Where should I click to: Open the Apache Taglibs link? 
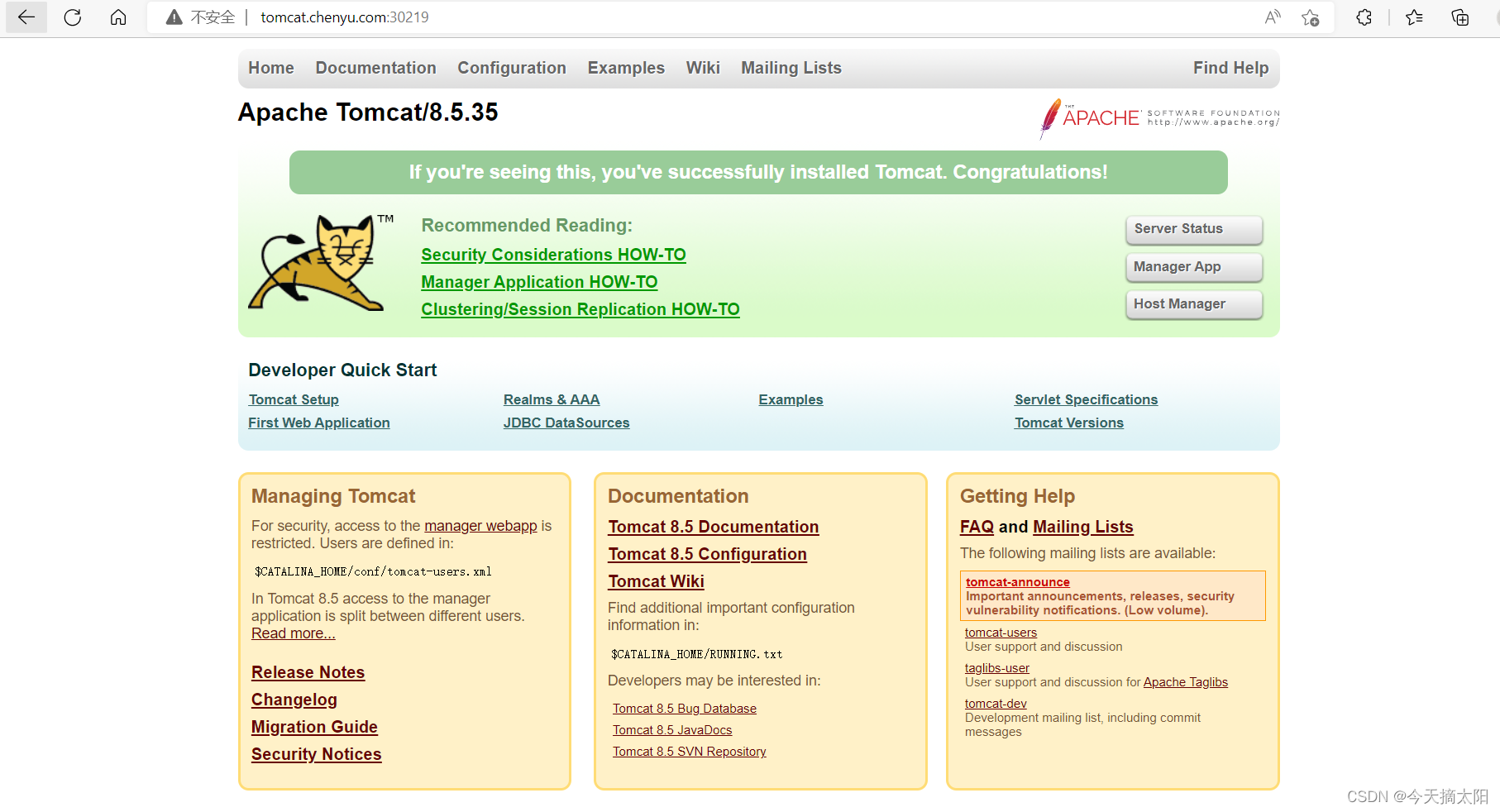point(1186,682)
